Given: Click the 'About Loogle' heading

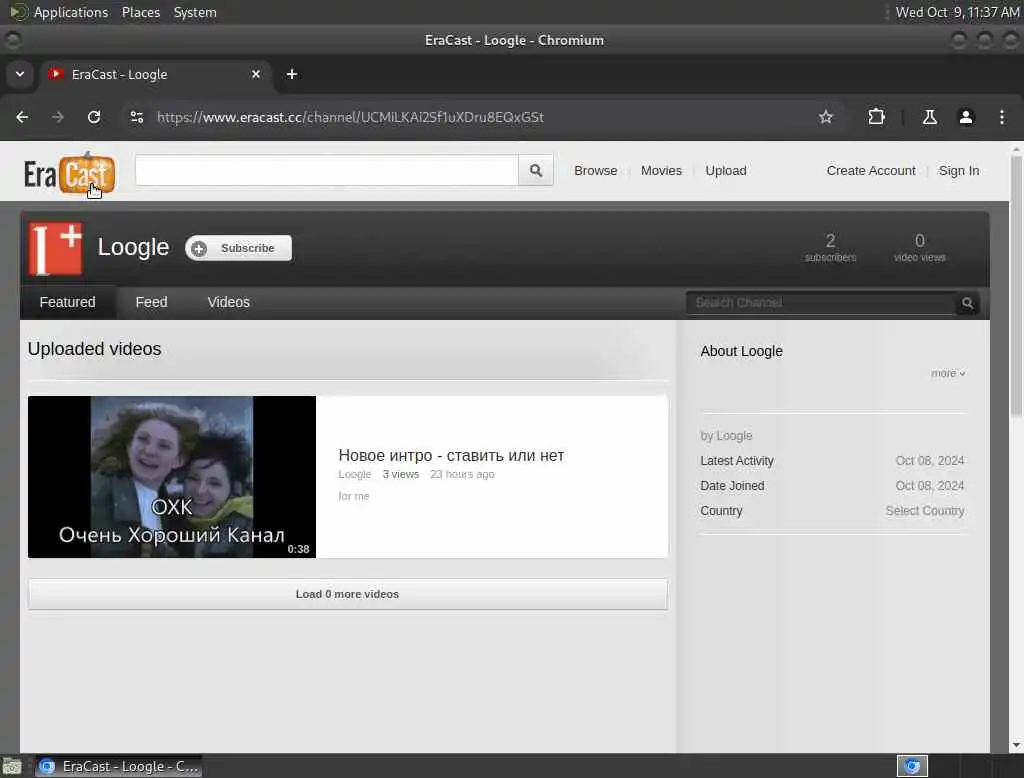Looking at the screenshot, I should point(741,351).
